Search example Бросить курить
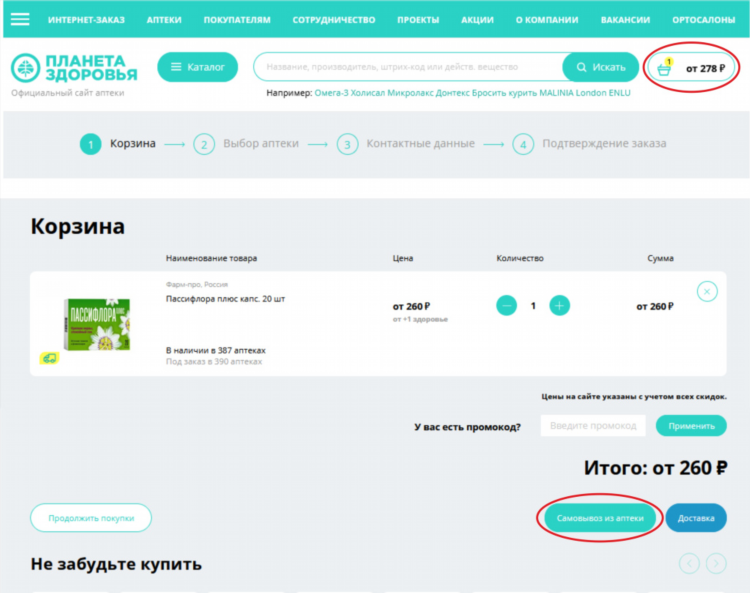This screenshot has width=750, height=593. point(505,93)
